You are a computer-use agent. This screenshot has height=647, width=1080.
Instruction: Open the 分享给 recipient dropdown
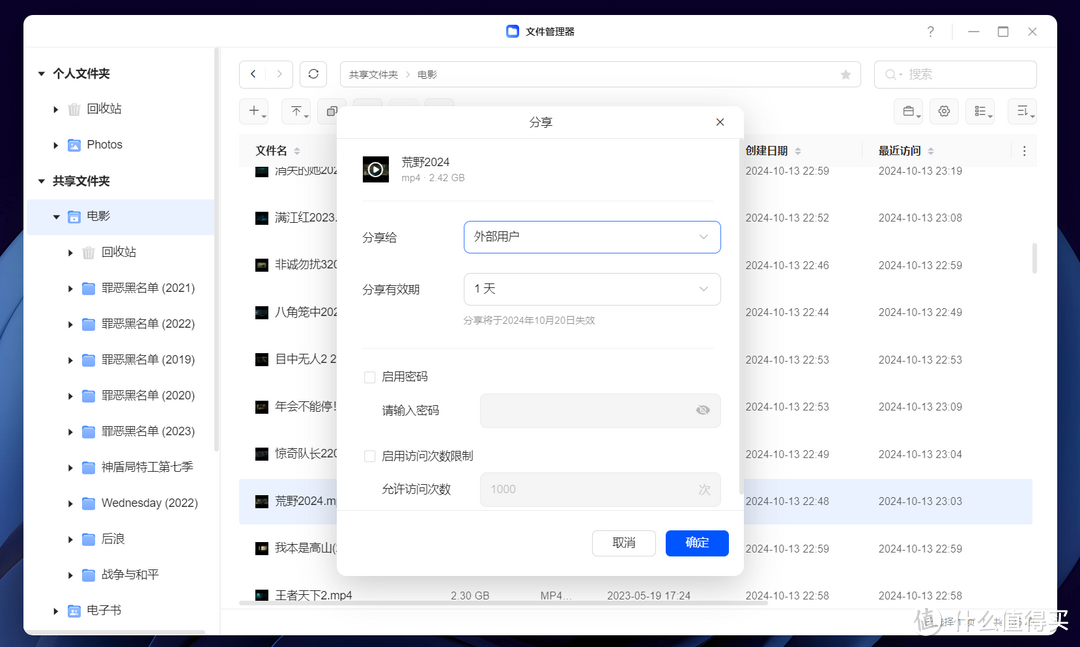coord(591,237)
